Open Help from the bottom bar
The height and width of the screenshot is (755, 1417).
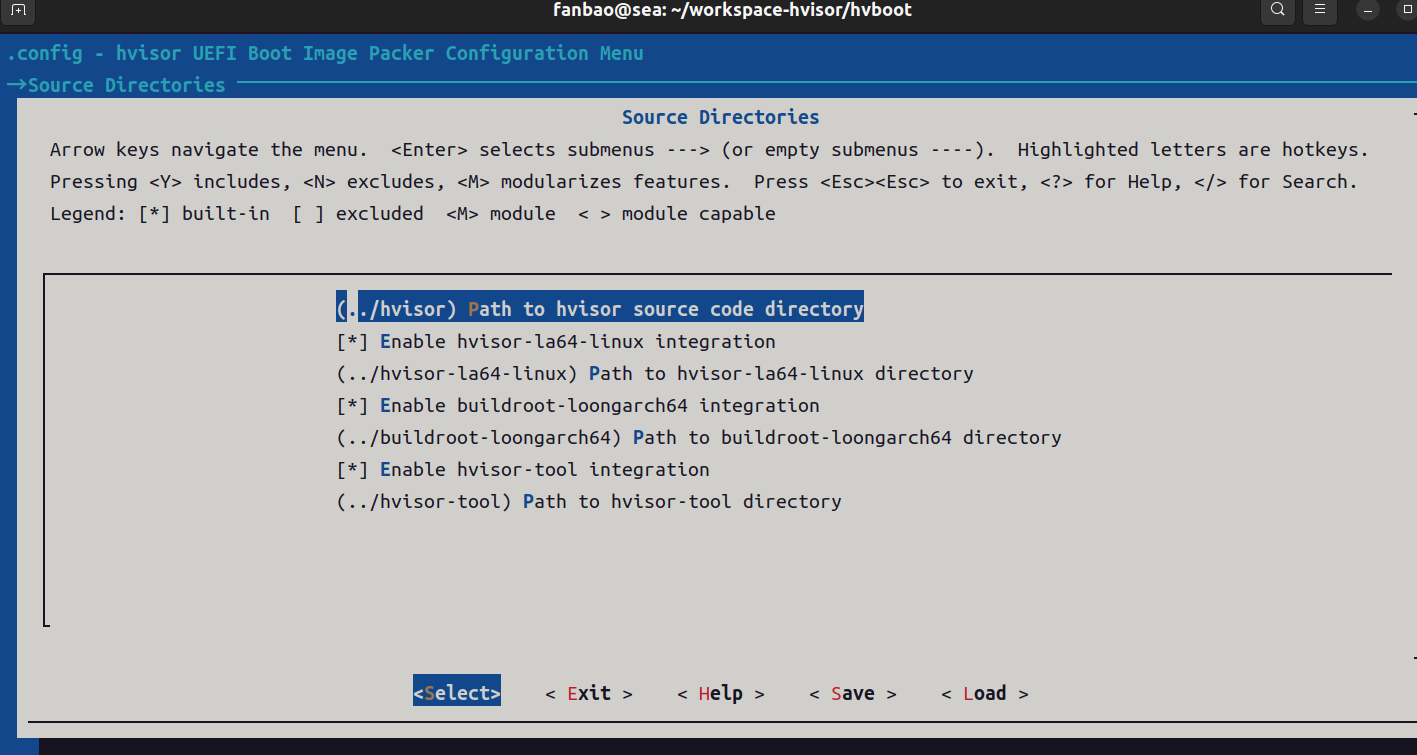(x=720, y=693)
